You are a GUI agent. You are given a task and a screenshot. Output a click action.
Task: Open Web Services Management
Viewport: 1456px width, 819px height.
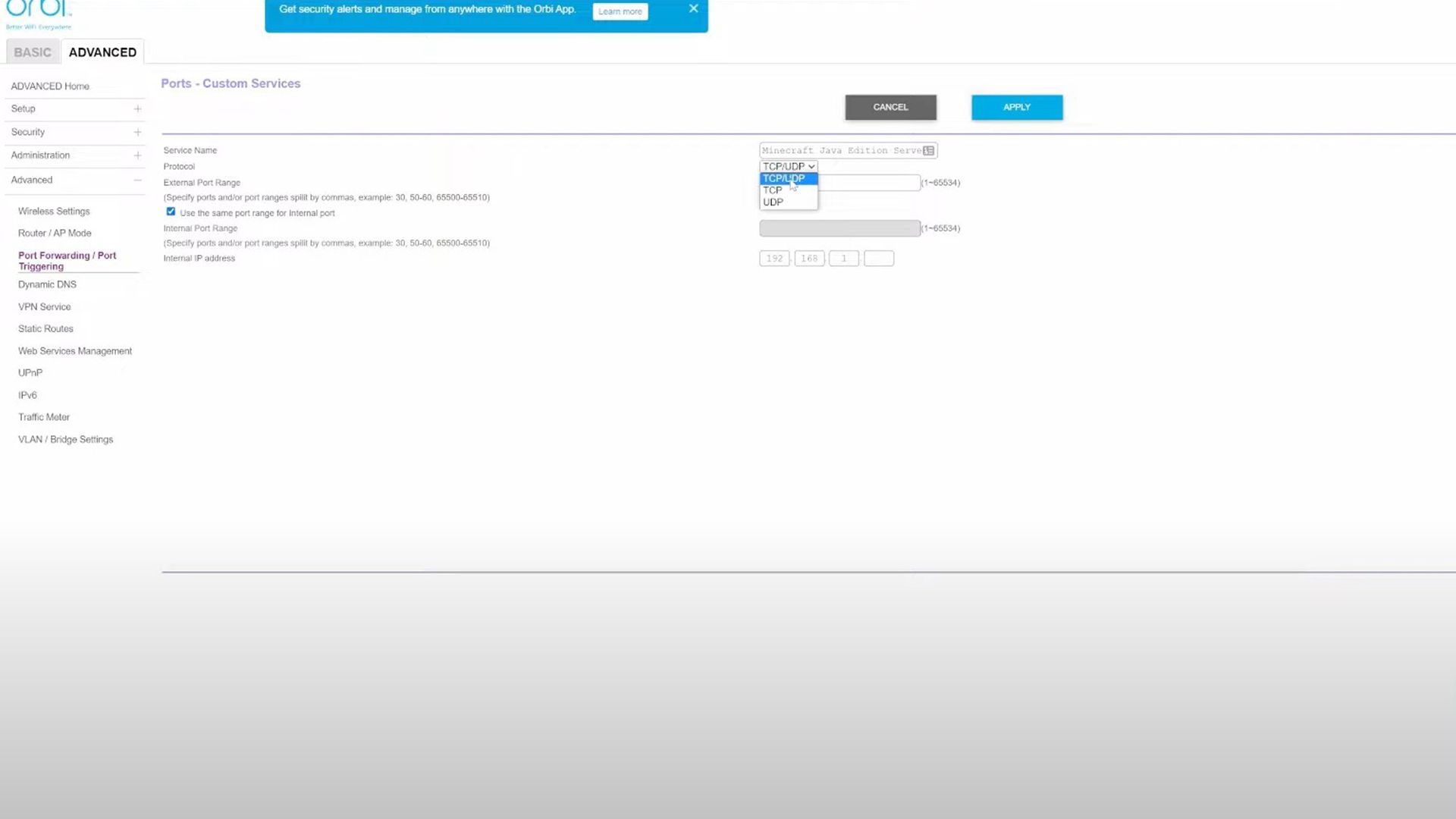[x=75, y=351]
